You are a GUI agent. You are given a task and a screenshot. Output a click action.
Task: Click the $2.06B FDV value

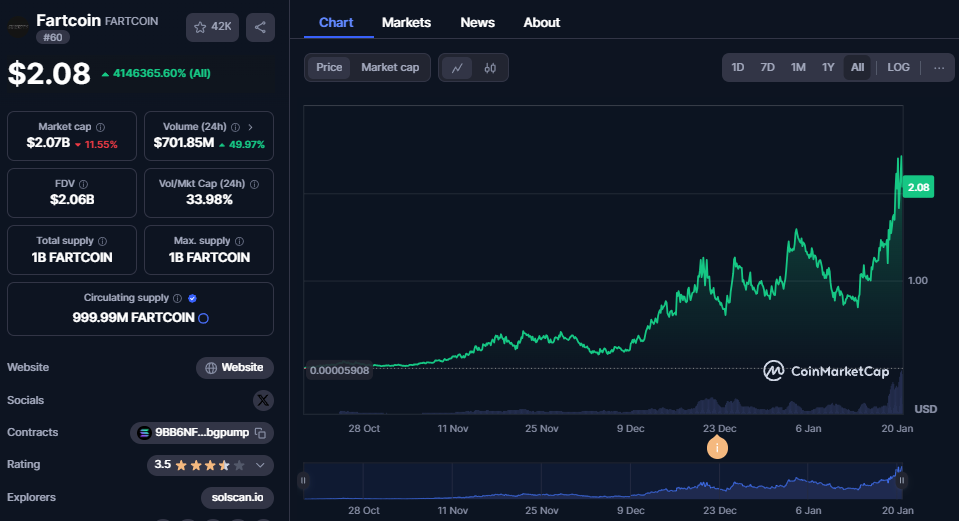pyautogui.click(x=72, y=199)
